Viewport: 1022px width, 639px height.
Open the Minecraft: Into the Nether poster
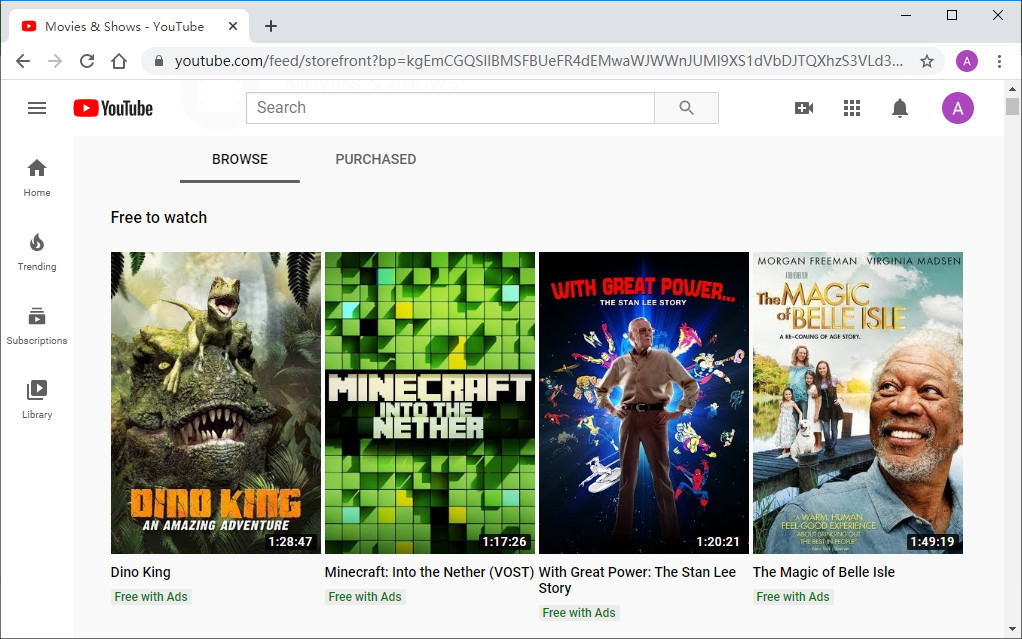pyautogui.click(x=430, y=403)
